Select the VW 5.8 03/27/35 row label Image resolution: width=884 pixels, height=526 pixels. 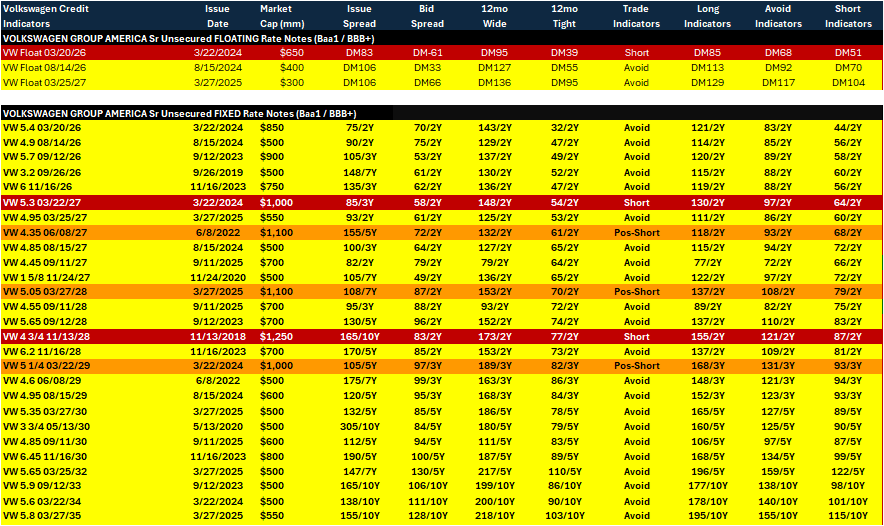tap(42, 516)
